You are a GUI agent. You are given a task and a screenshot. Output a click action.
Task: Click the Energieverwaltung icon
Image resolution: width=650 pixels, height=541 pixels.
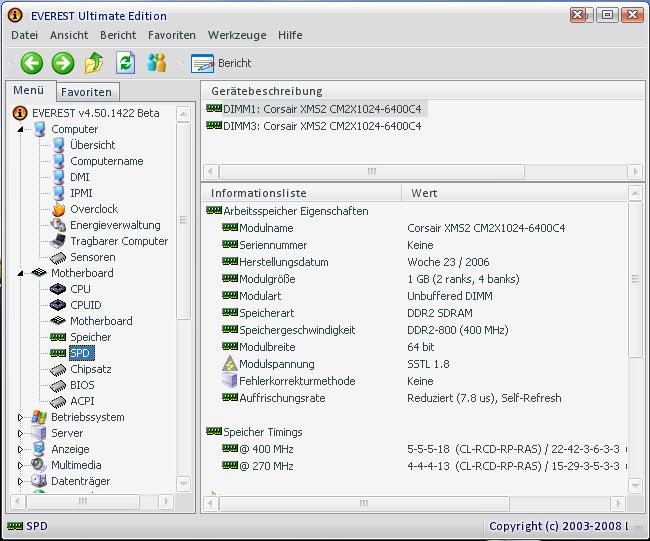[58, 225]
